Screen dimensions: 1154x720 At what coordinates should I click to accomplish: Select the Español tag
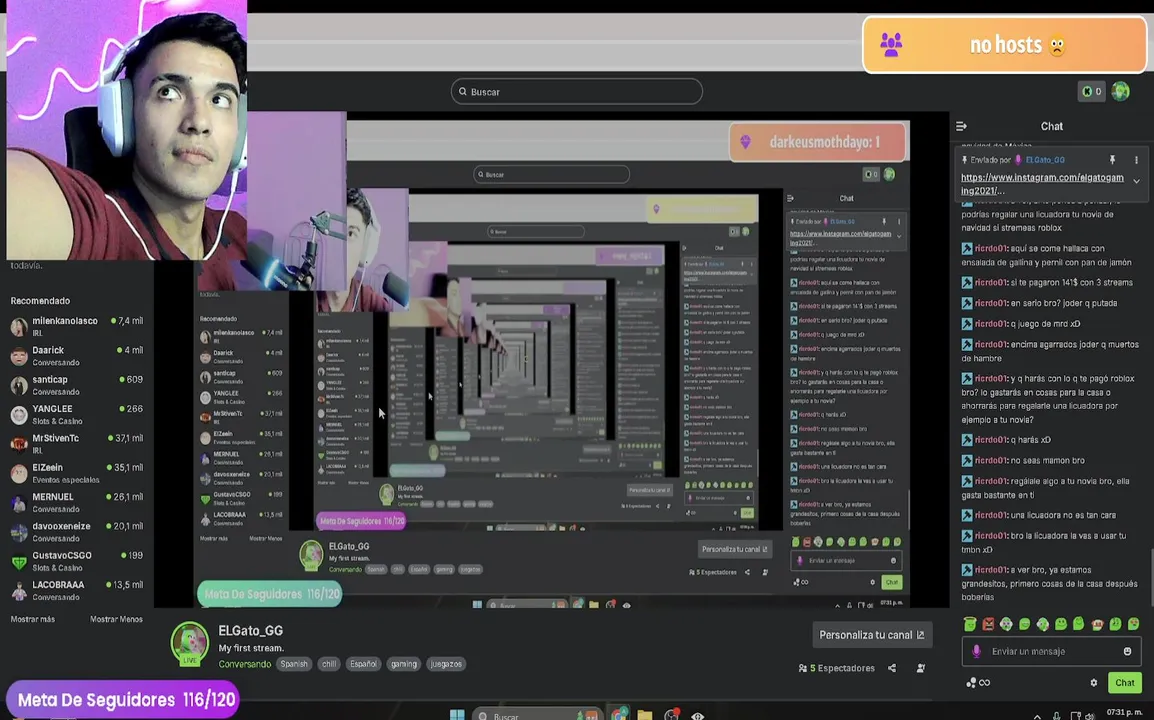tap(363, 664)
